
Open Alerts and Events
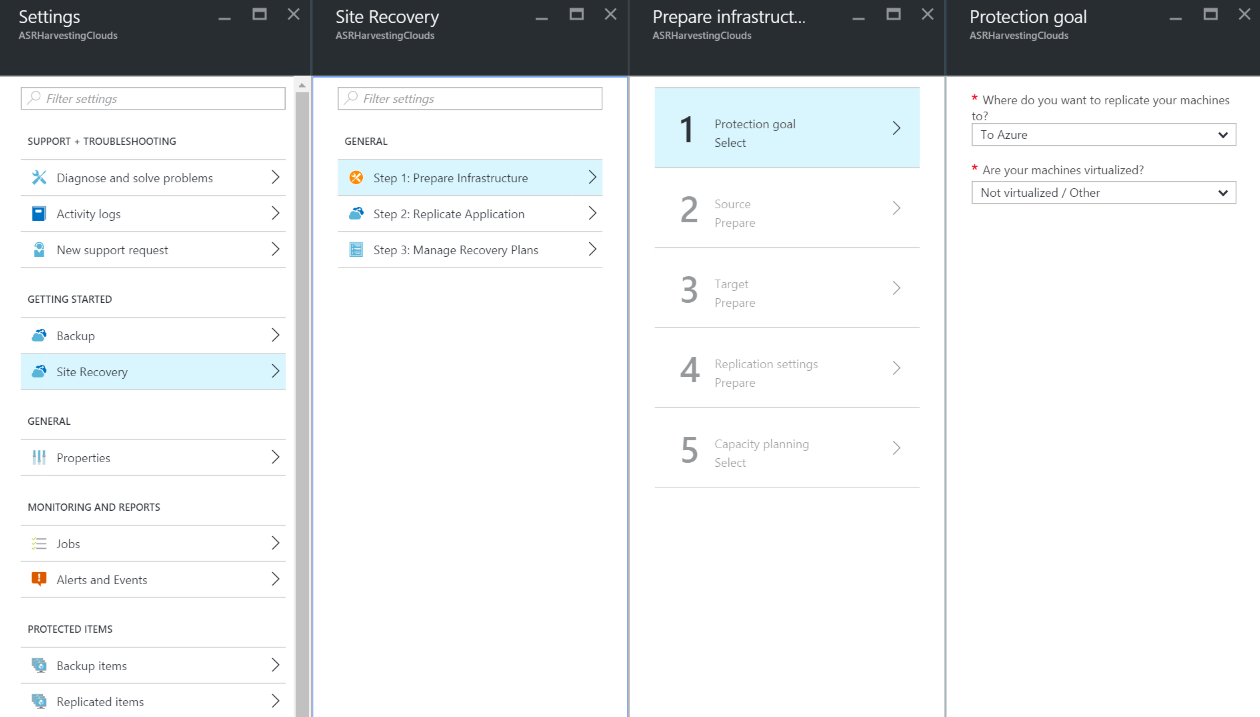[153, 580]
